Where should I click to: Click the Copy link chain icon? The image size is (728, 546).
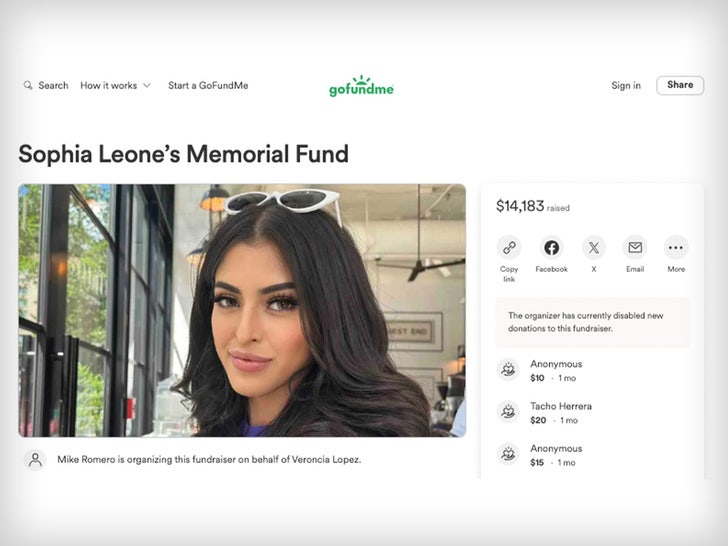point(509,247)
